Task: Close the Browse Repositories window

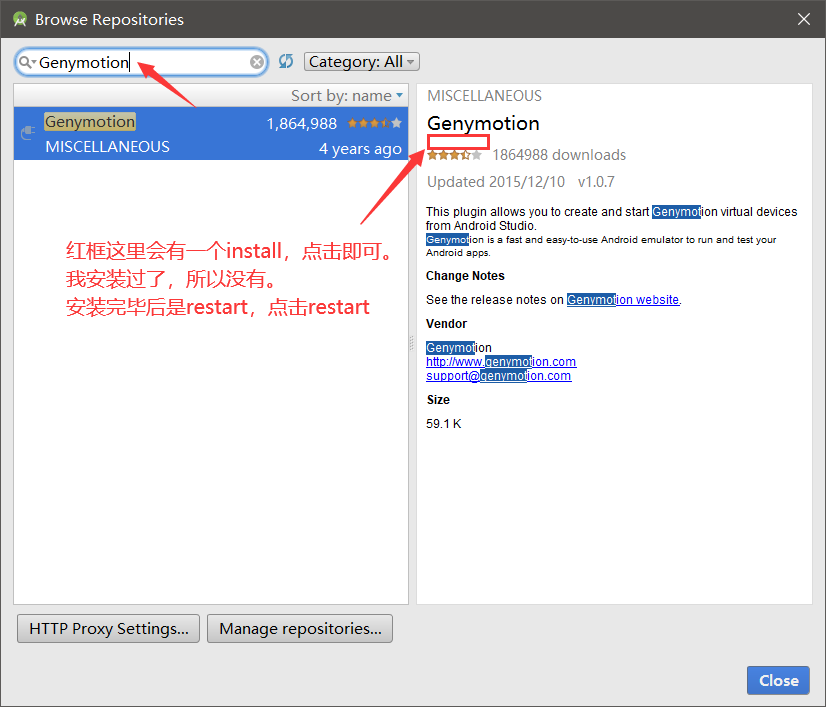Action: 803,19
